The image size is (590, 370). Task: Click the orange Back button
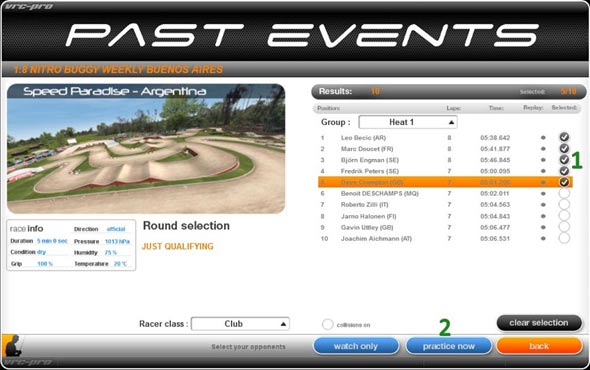[539, 346]
